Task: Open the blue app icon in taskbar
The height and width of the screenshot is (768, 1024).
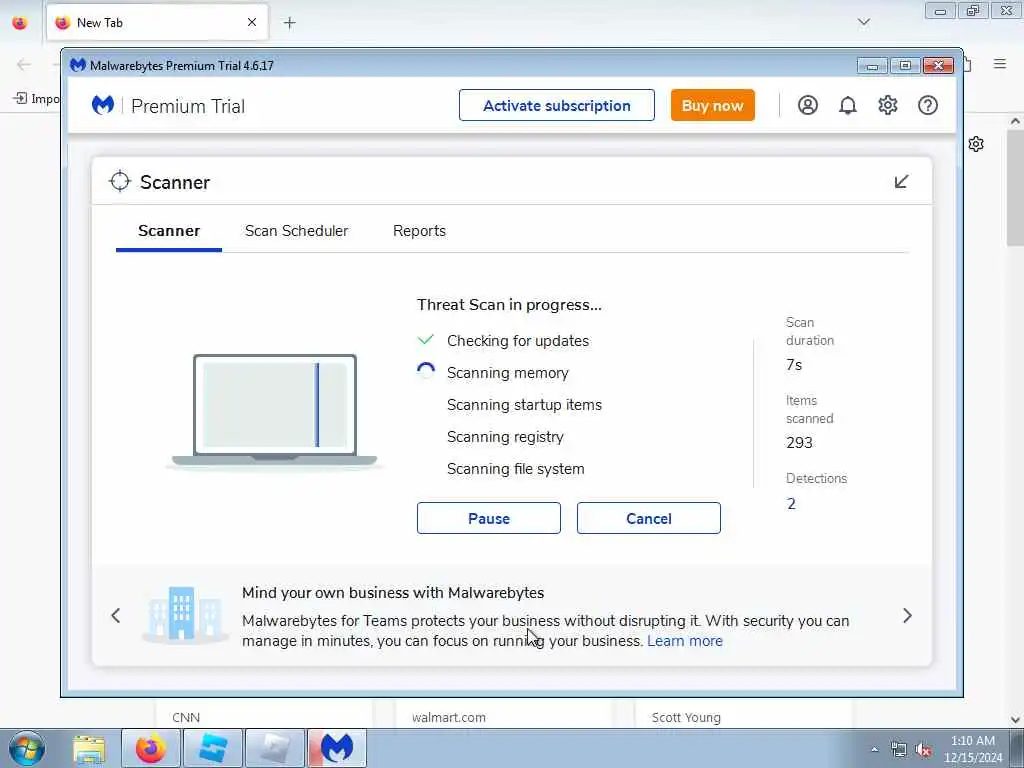Action: pyautogui.click(x=212, y=748)
